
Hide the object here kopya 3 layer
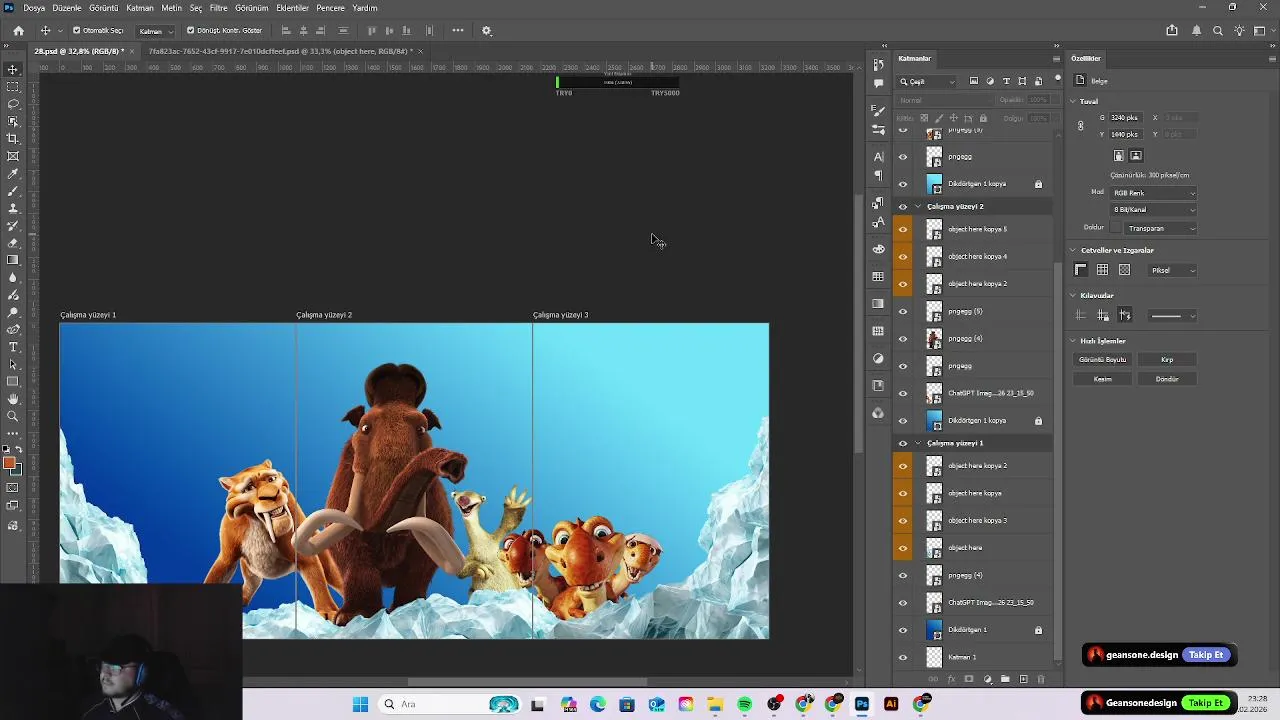point(903,520)
